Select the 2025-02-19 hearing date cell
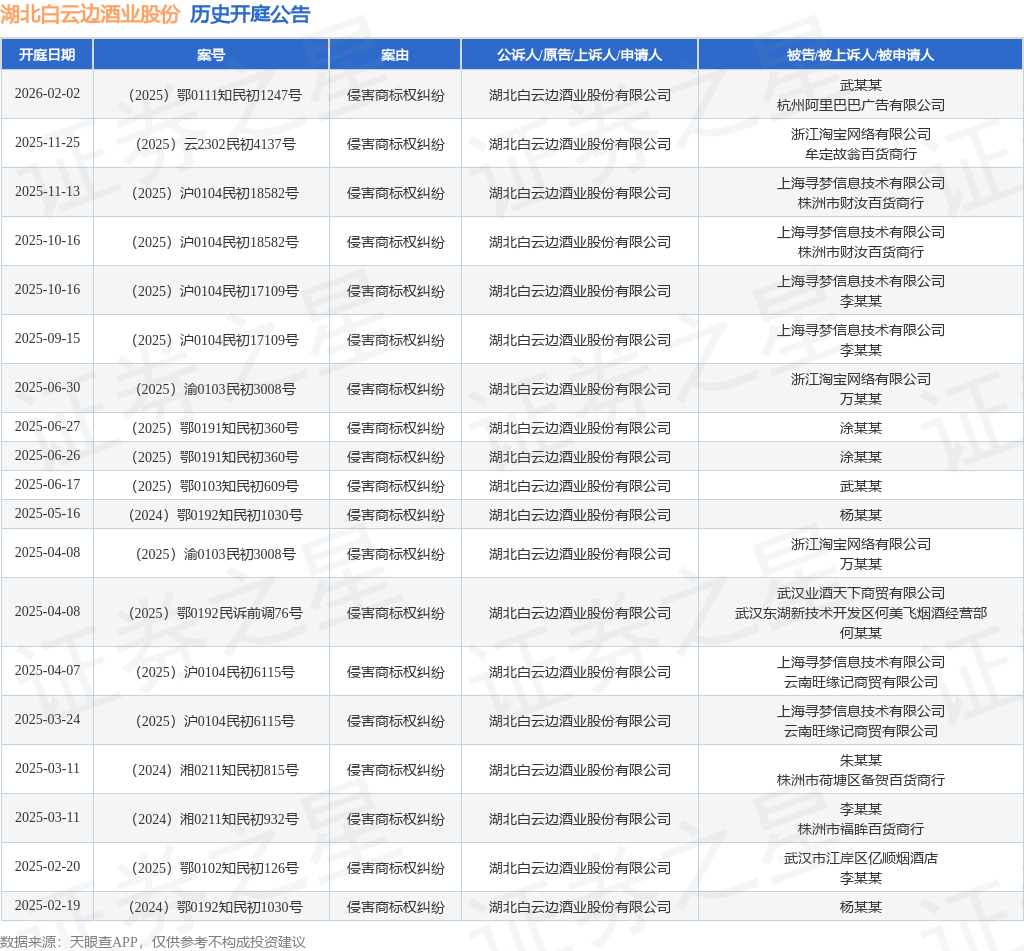The image size is (1024, 951). click(47, 905)
